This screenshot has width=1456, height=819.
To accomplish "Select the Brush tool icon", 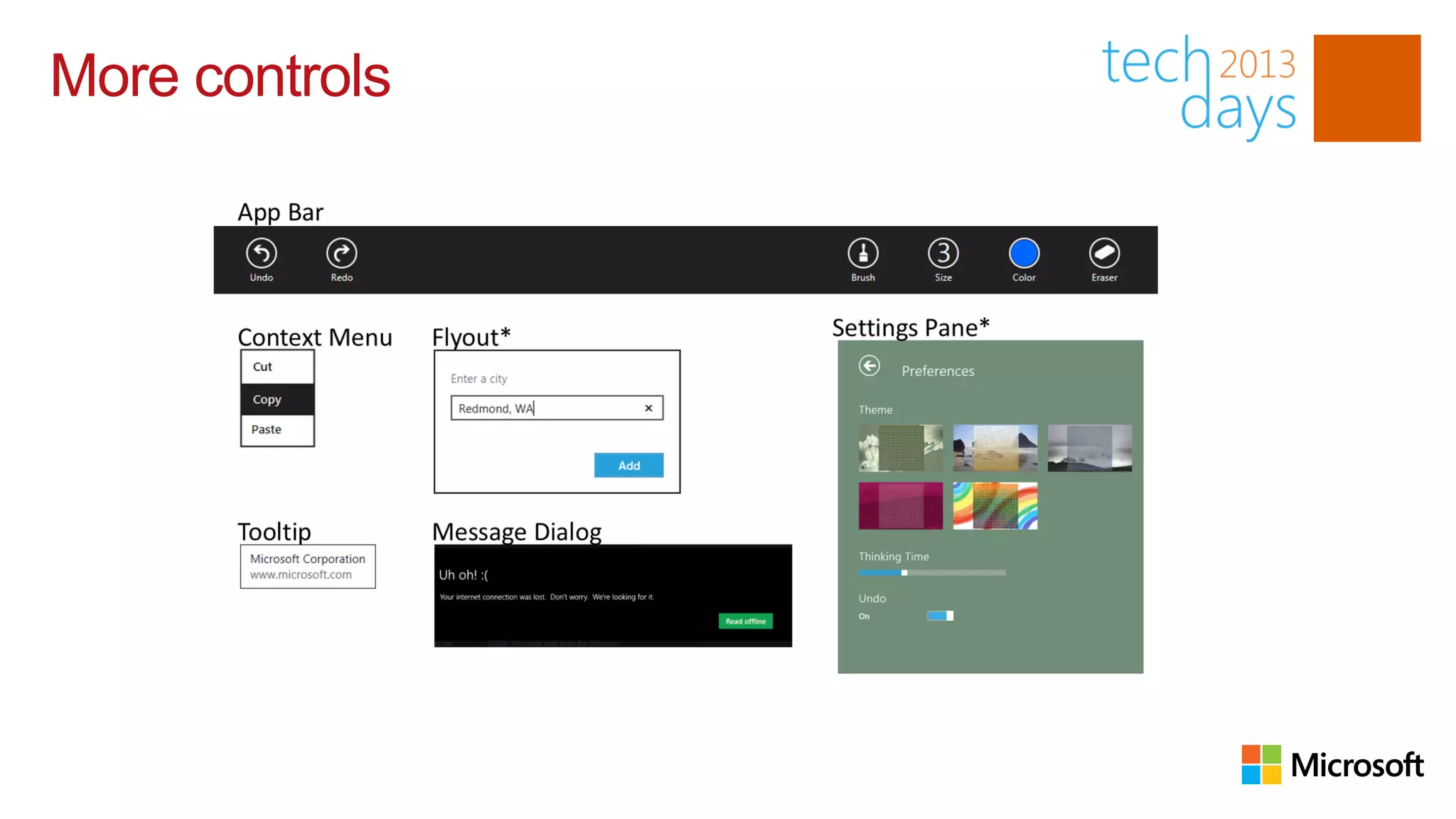I will tap(862, 253).
